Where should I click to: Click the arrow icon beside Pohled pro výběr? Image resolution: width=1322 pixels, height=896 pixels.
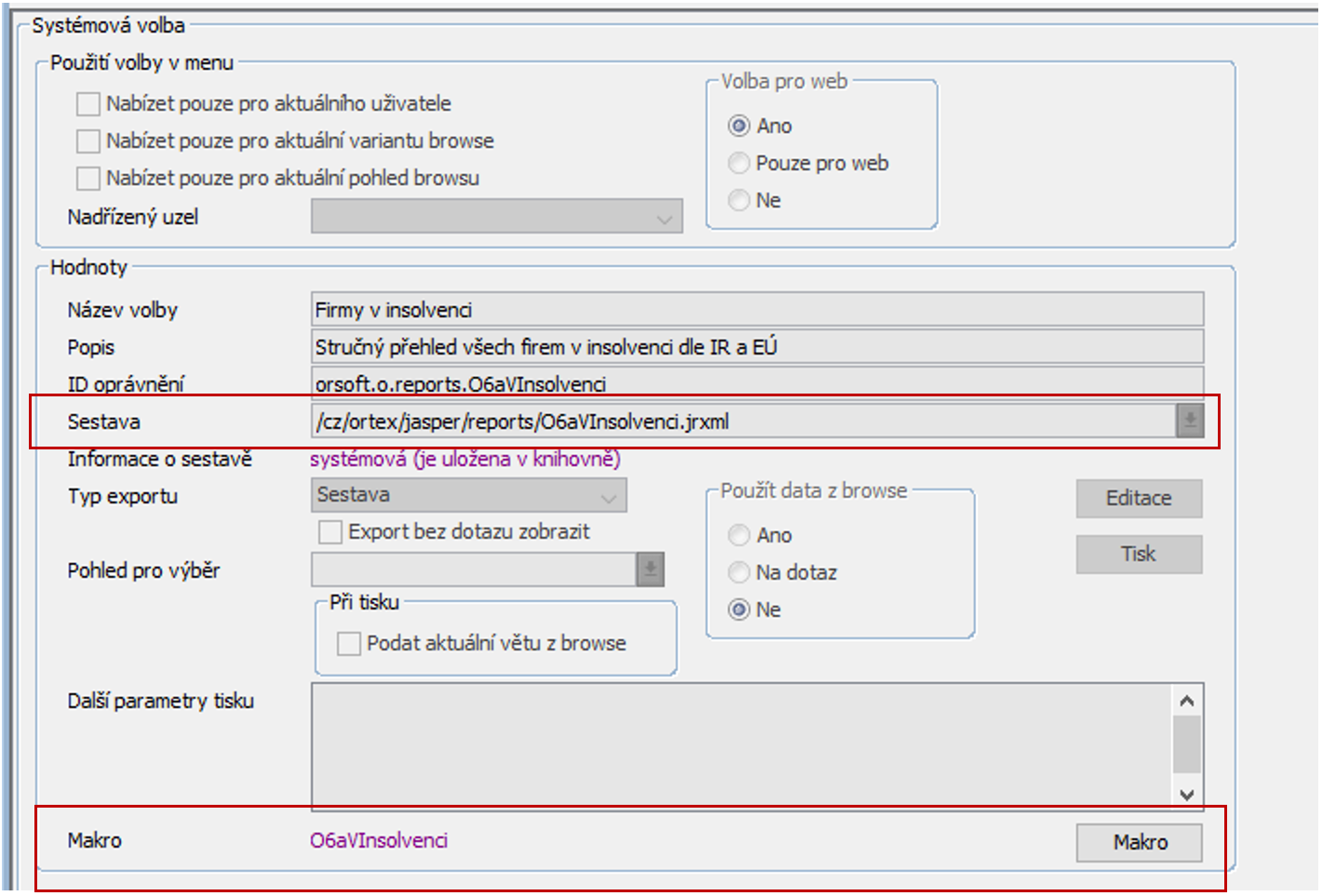coord(650,569)
